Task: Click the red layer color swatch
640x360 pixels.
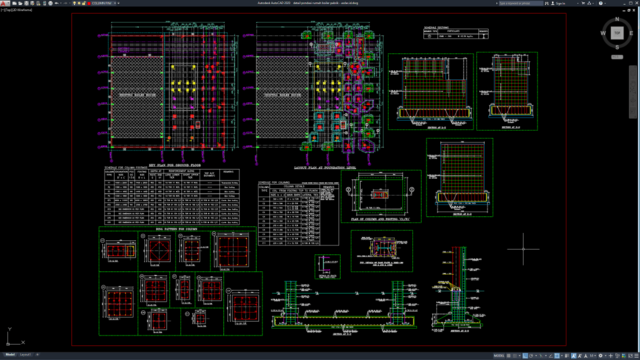Action: tap(89, 3)
